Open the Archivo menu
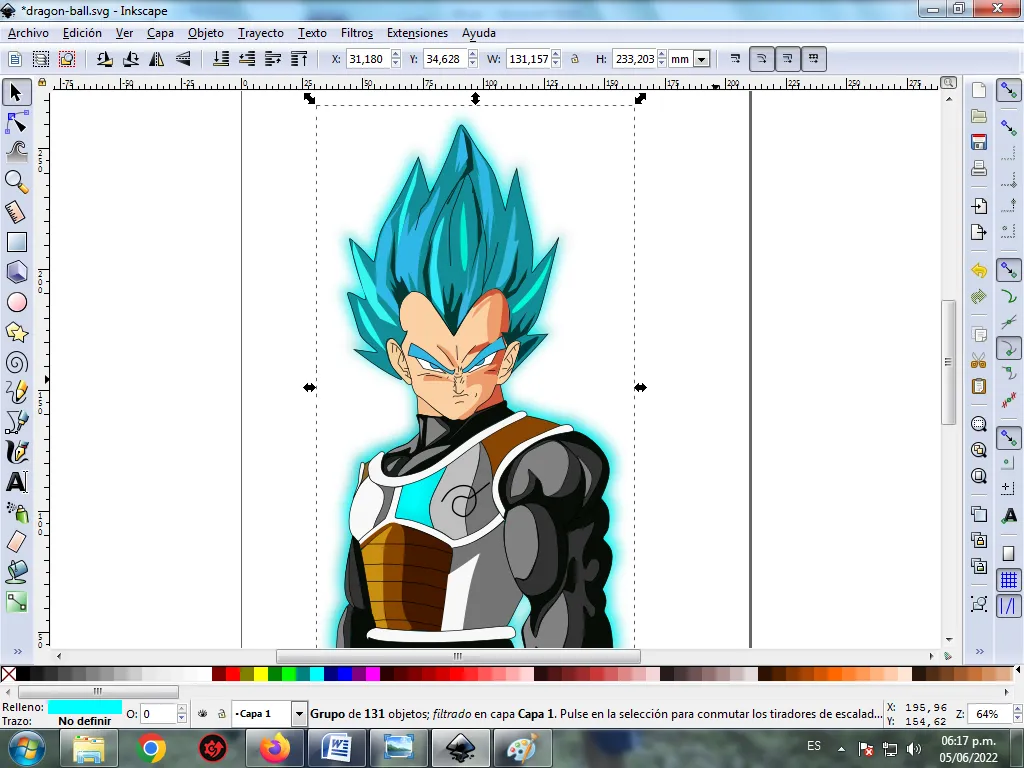This screenshot has height=768, width=1024. pyautogui.click(x=28, y=33)
